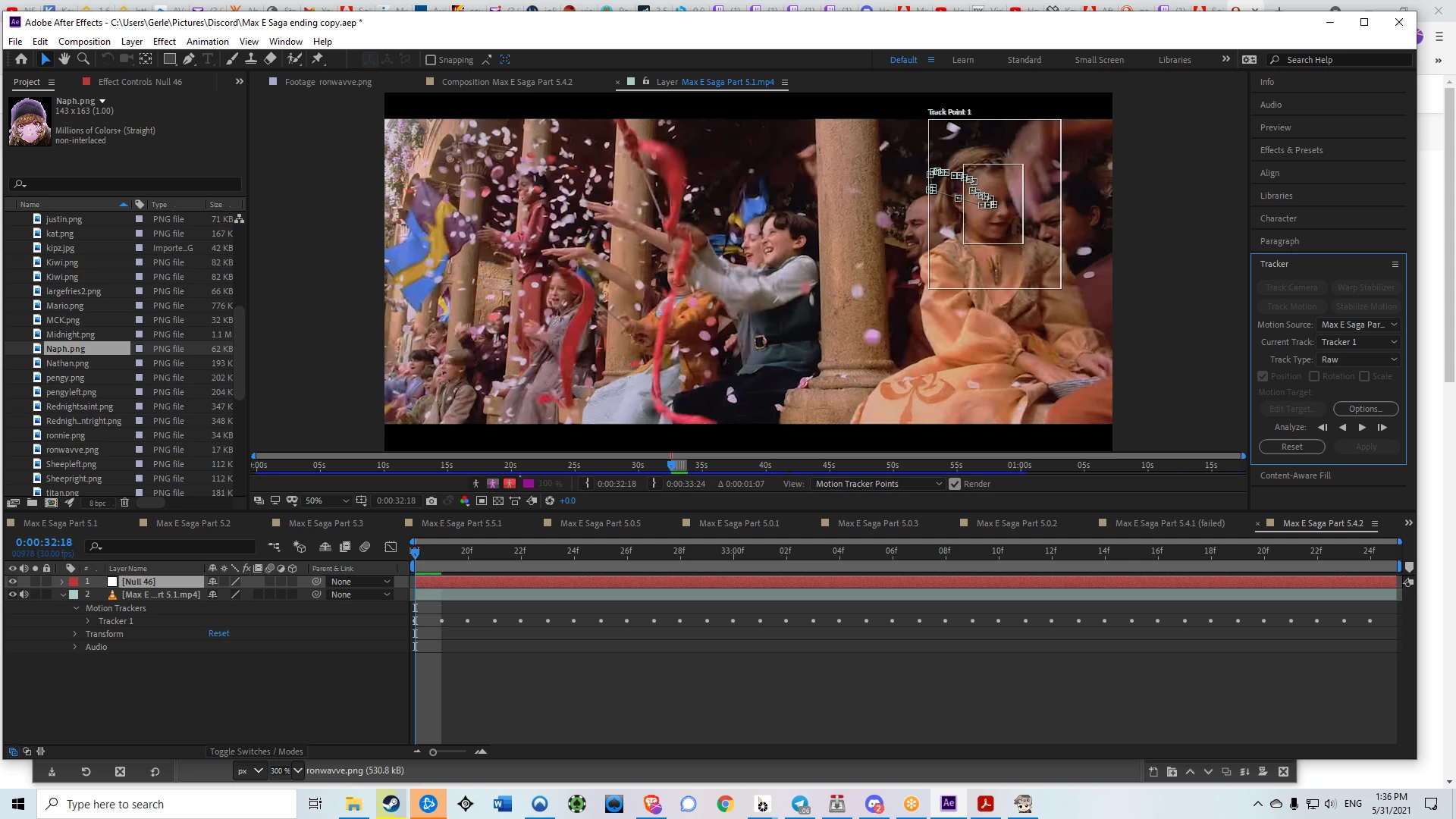Viewport: 1456px width, 819px height.
Task: Select the Eraser tool
Action: point(270,59)
